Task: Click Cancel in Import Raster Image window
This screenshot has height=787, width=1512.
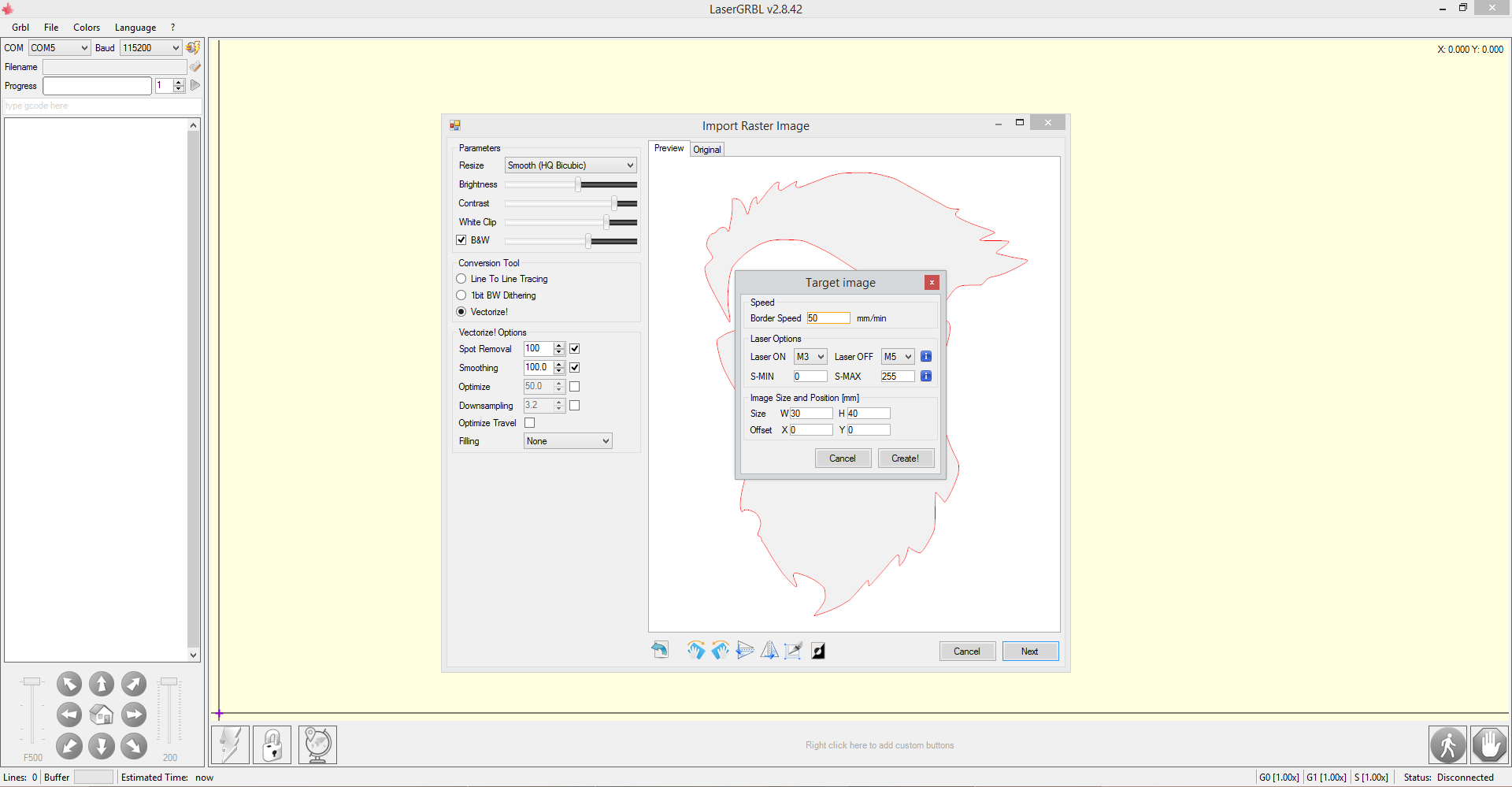Action: pyautogui.click(x=967, y=652)
